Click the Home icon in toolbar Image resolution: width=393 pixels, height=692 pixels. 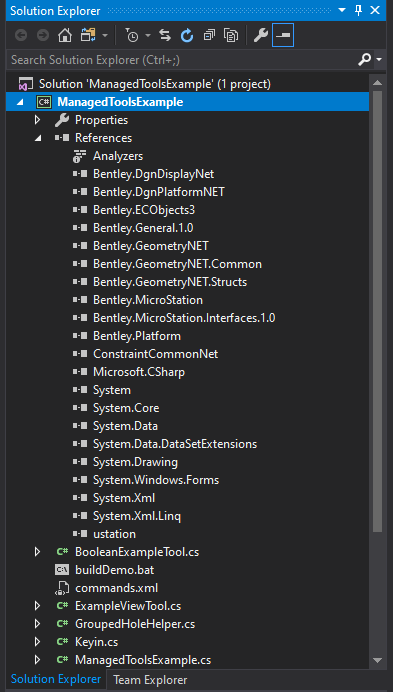tap(65, 36)
